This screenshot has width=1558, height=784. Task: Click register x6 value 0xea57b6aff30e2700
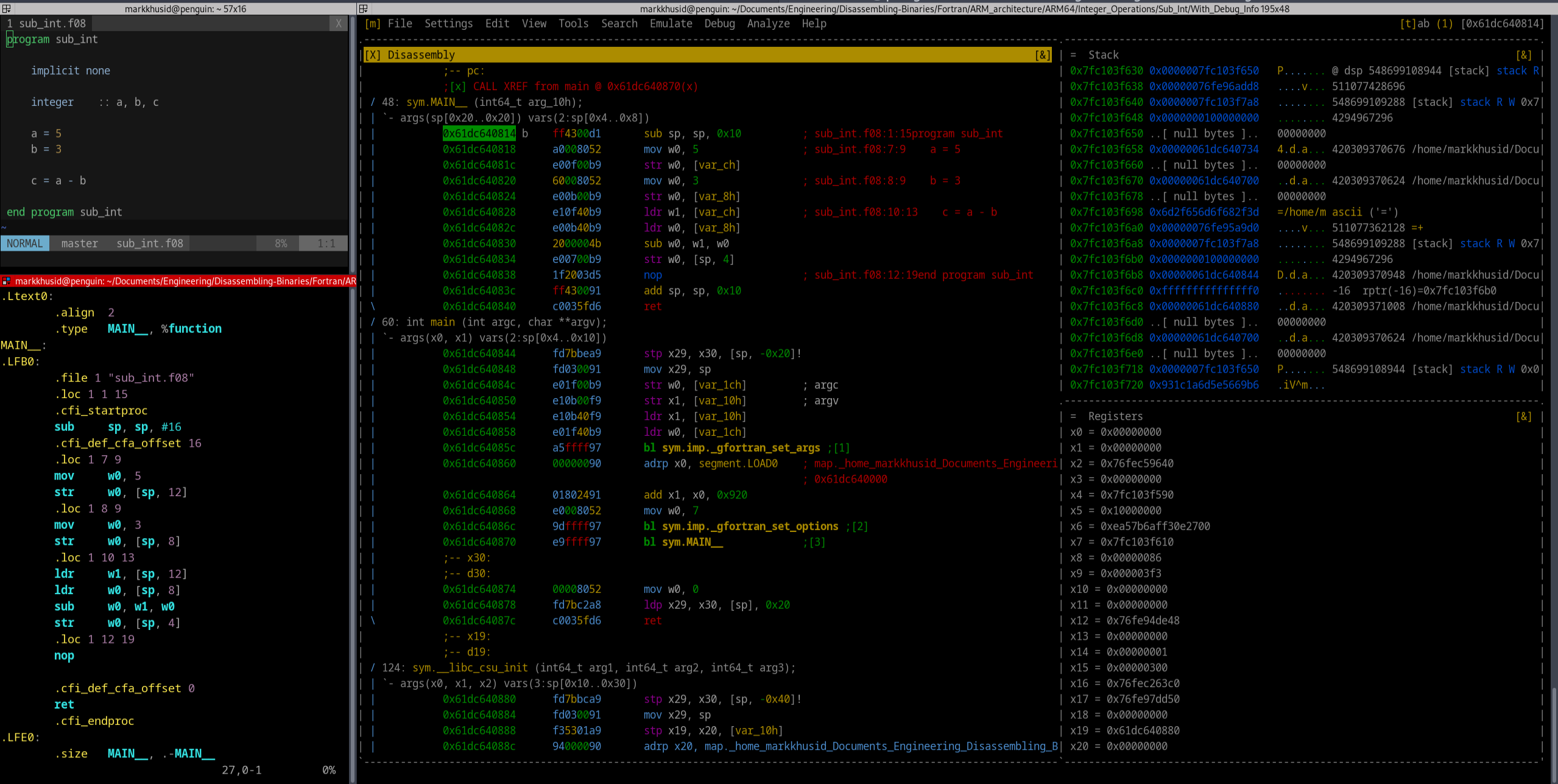click(x=1155, y=527)
